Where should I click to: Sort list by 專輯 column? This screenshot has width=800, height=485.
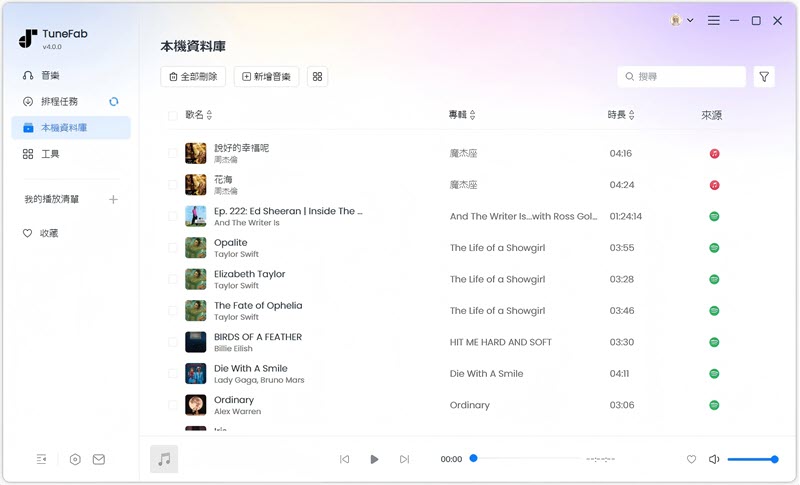tap(462, 115)
